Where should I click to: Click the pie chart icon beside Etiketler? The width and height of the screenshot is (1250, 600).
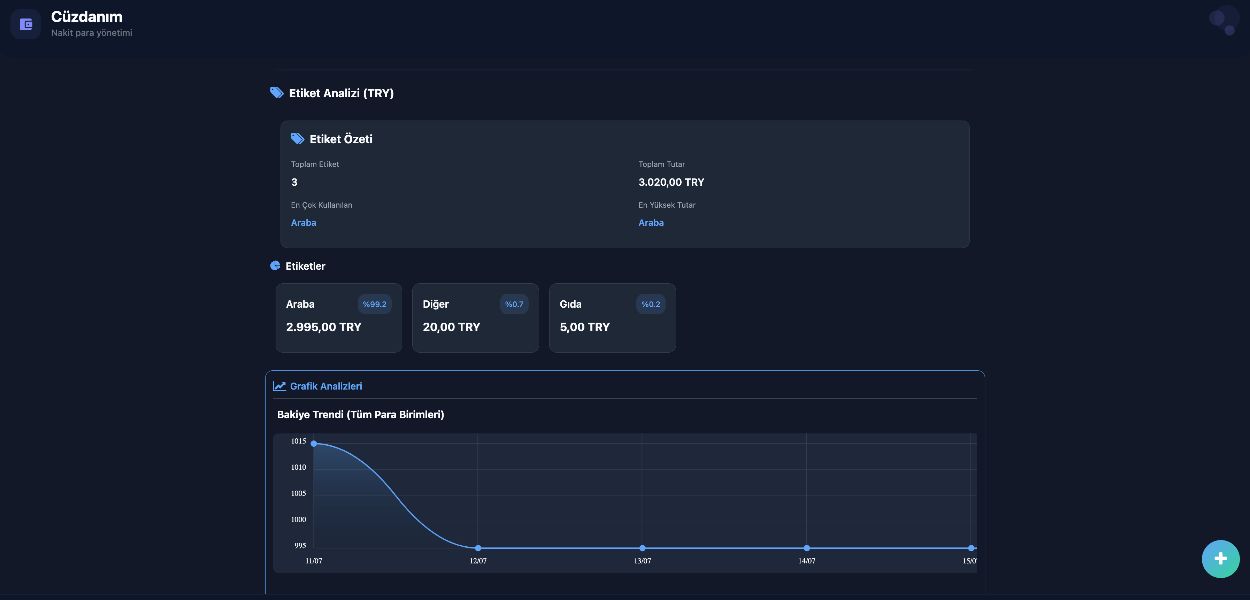276,266
